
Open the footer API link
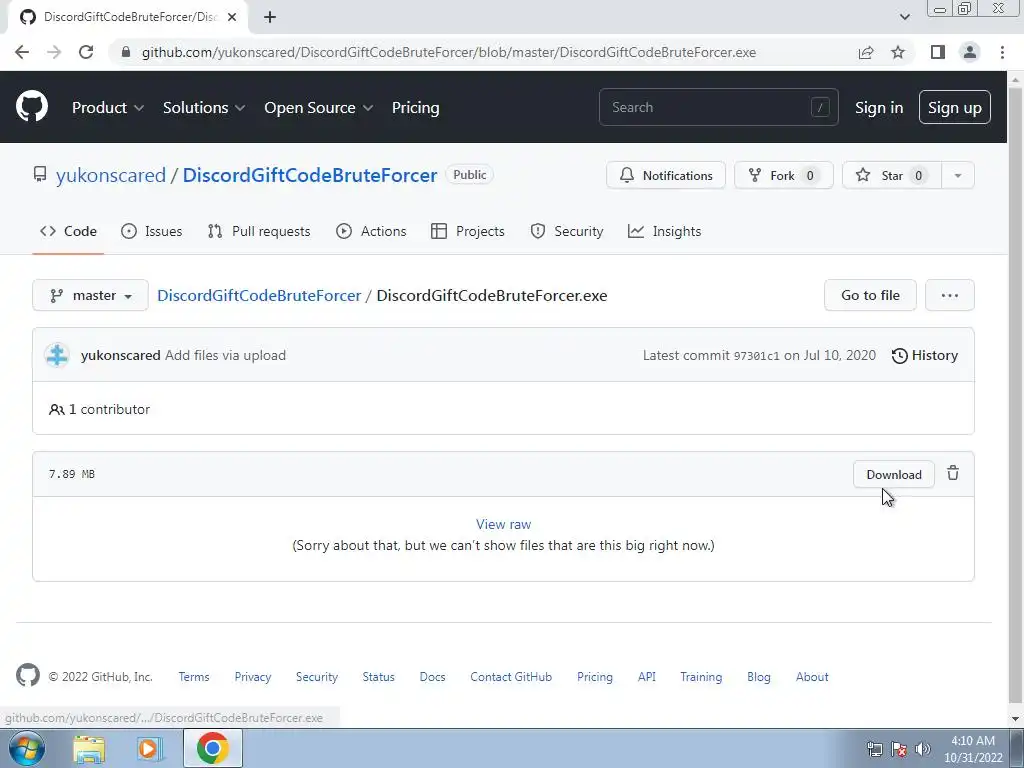tap(647, 677)
